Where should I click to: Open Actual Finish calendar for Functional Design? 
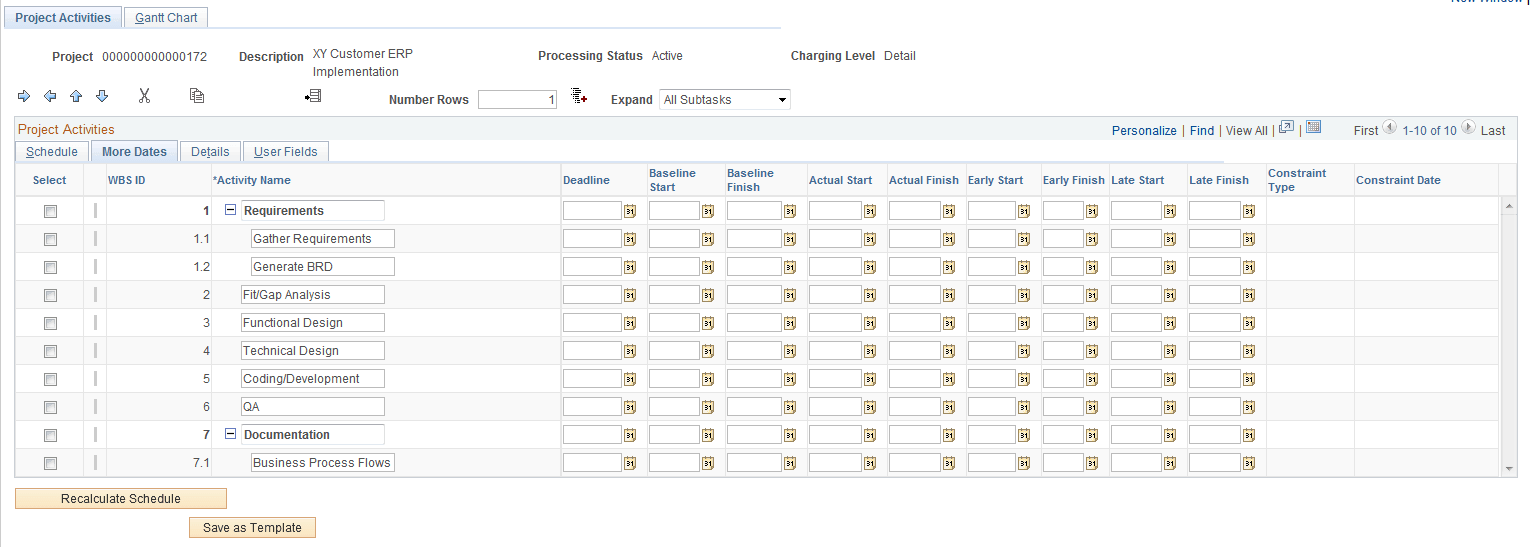948,323
